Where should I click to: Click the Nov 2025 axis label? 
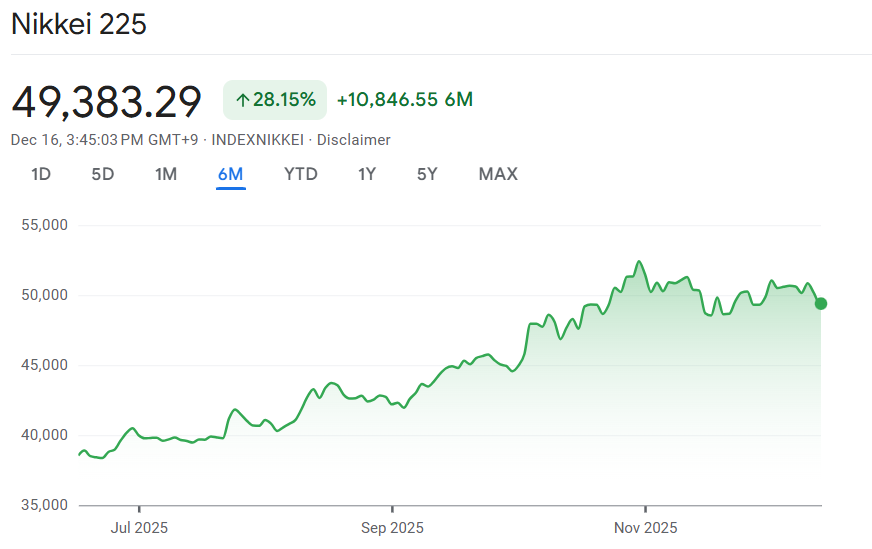645,527
